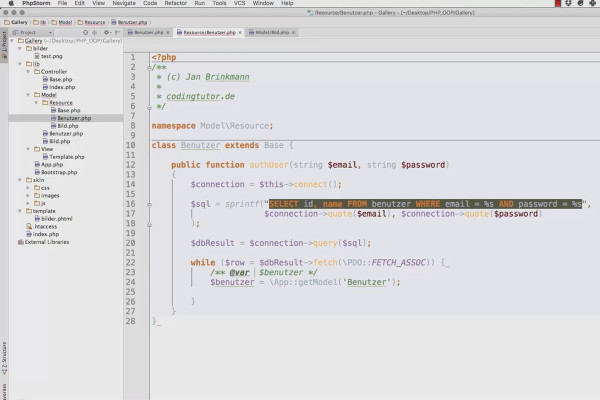Image resolution: width=600 pixels, height=400 pixels.
Task: Switch to the Model/Bild.php editor tab
Action: (x=272, y=33)
